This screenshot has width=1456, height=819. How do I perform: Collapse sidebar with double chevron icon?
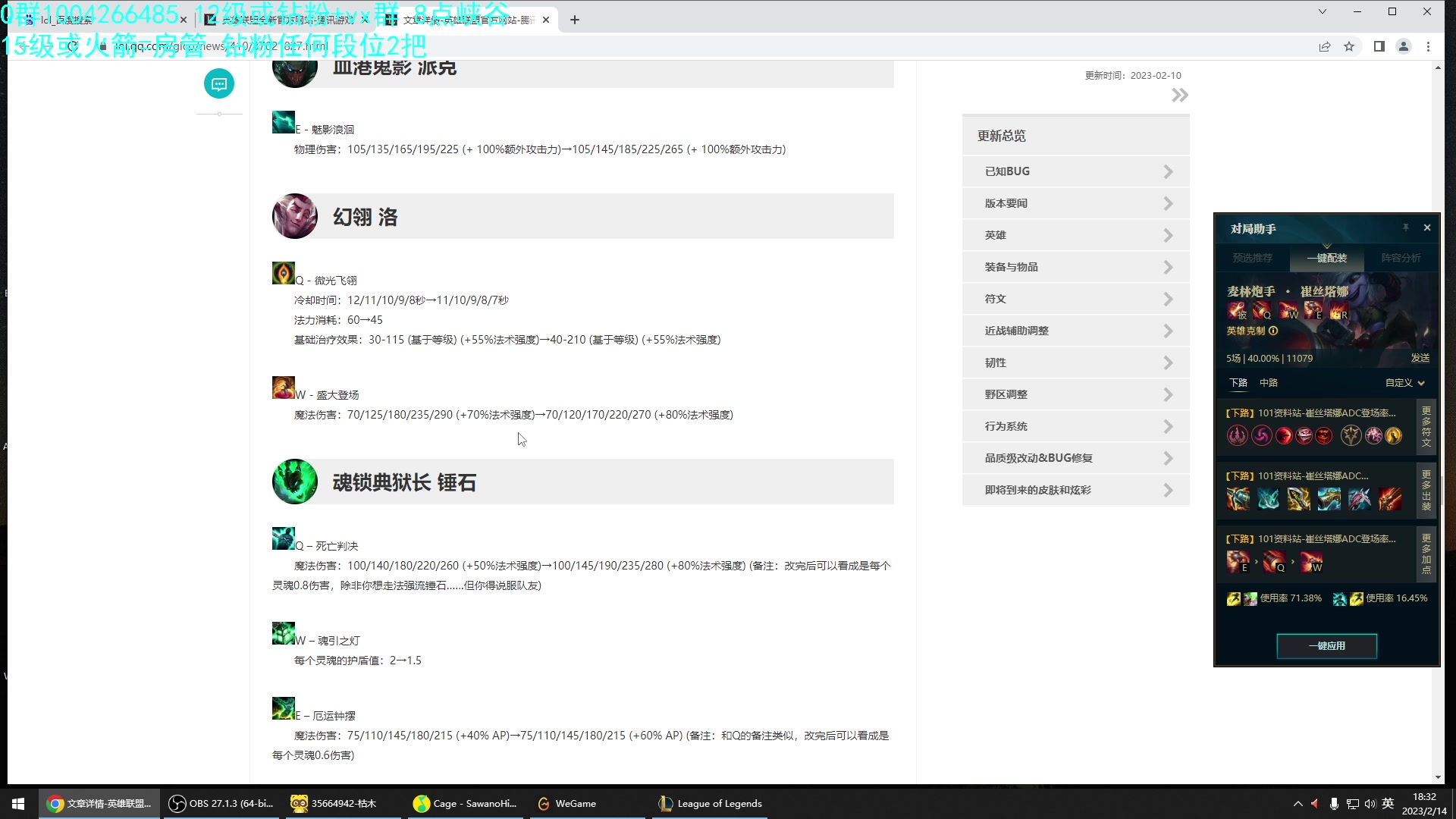click(x=1179, y=96)
